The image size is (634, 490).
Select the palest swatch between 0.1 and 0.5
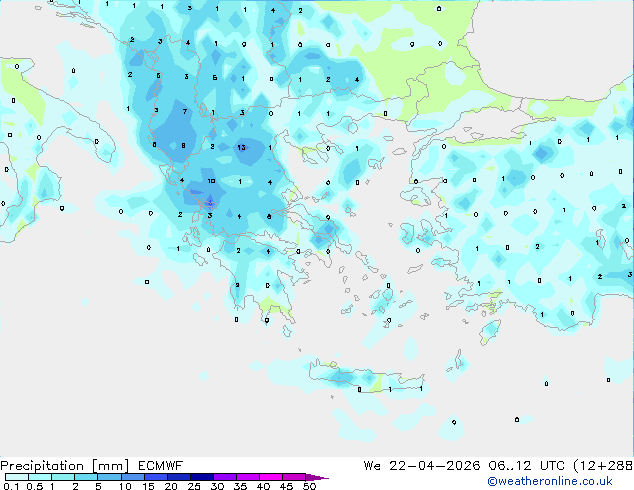(17, 477)
